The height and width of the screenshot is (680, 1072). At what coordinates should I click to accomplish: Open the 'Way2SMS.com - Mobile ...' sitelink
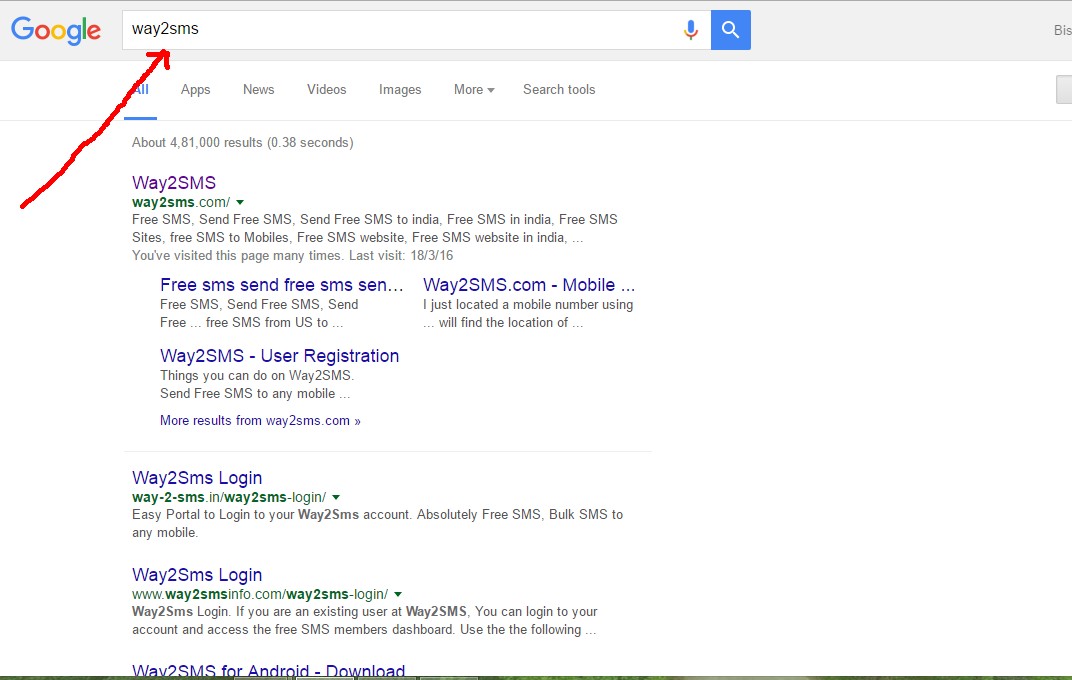(529, 284)
